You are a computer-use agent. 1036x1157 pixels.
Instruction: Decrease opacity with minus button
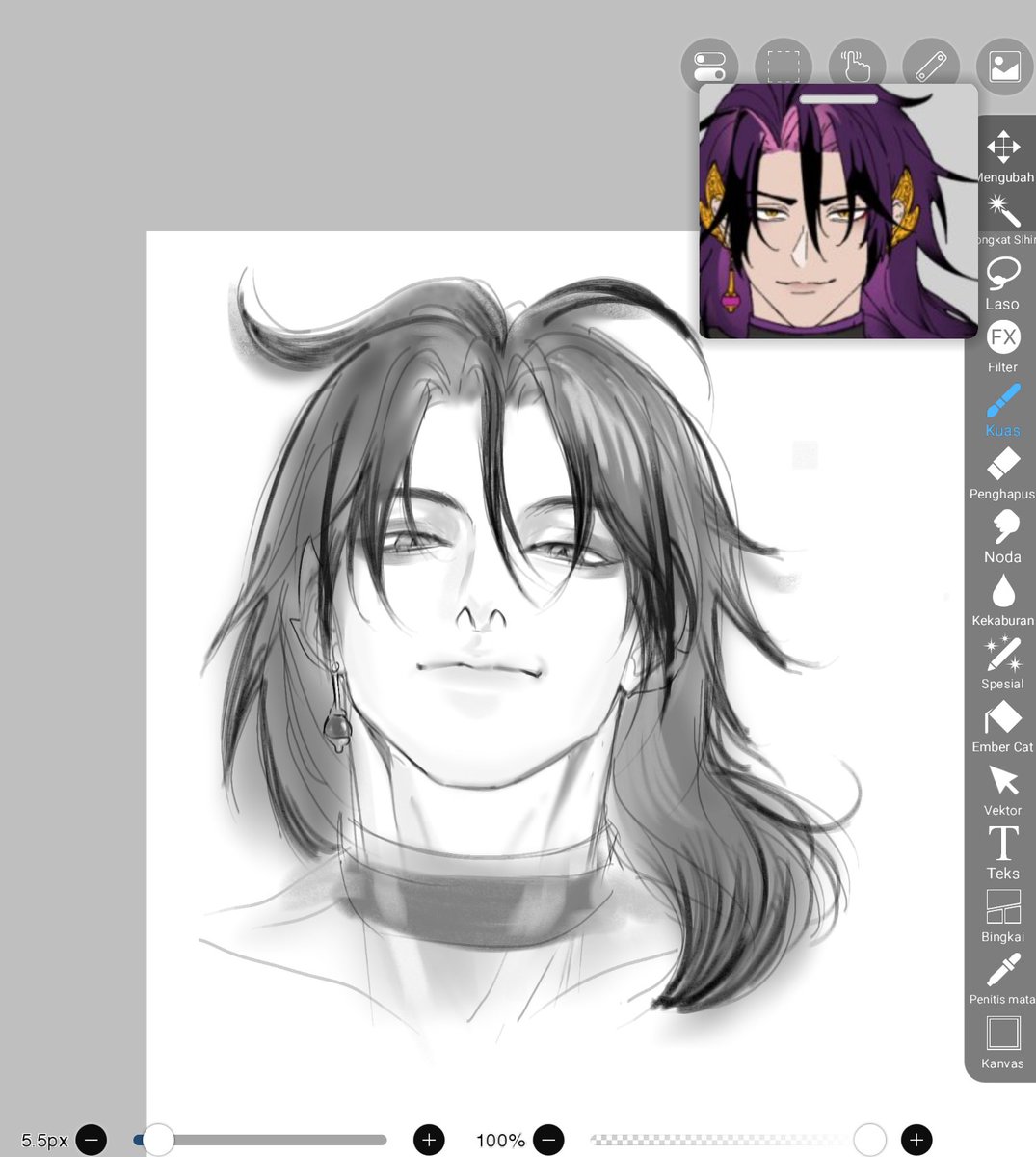pyautogui.click(x=548, y=1140)
